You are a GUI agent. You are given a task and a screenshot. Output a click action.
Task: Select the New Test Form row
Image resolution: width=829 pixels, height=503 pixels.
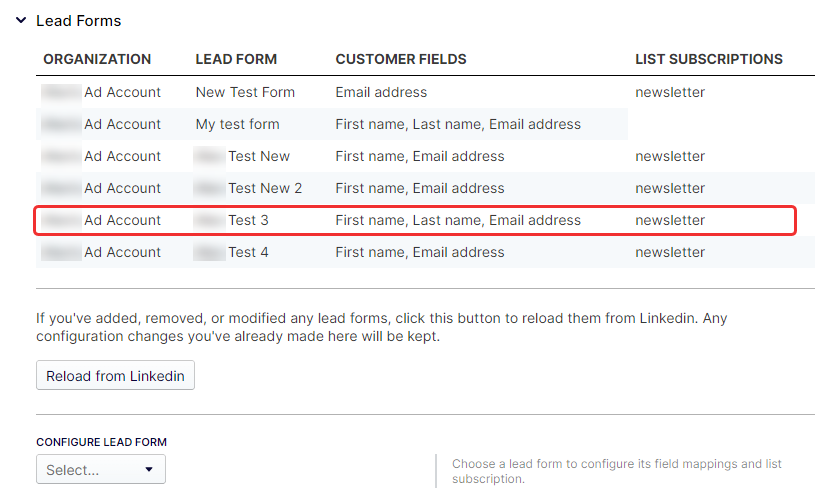(245, 92)
